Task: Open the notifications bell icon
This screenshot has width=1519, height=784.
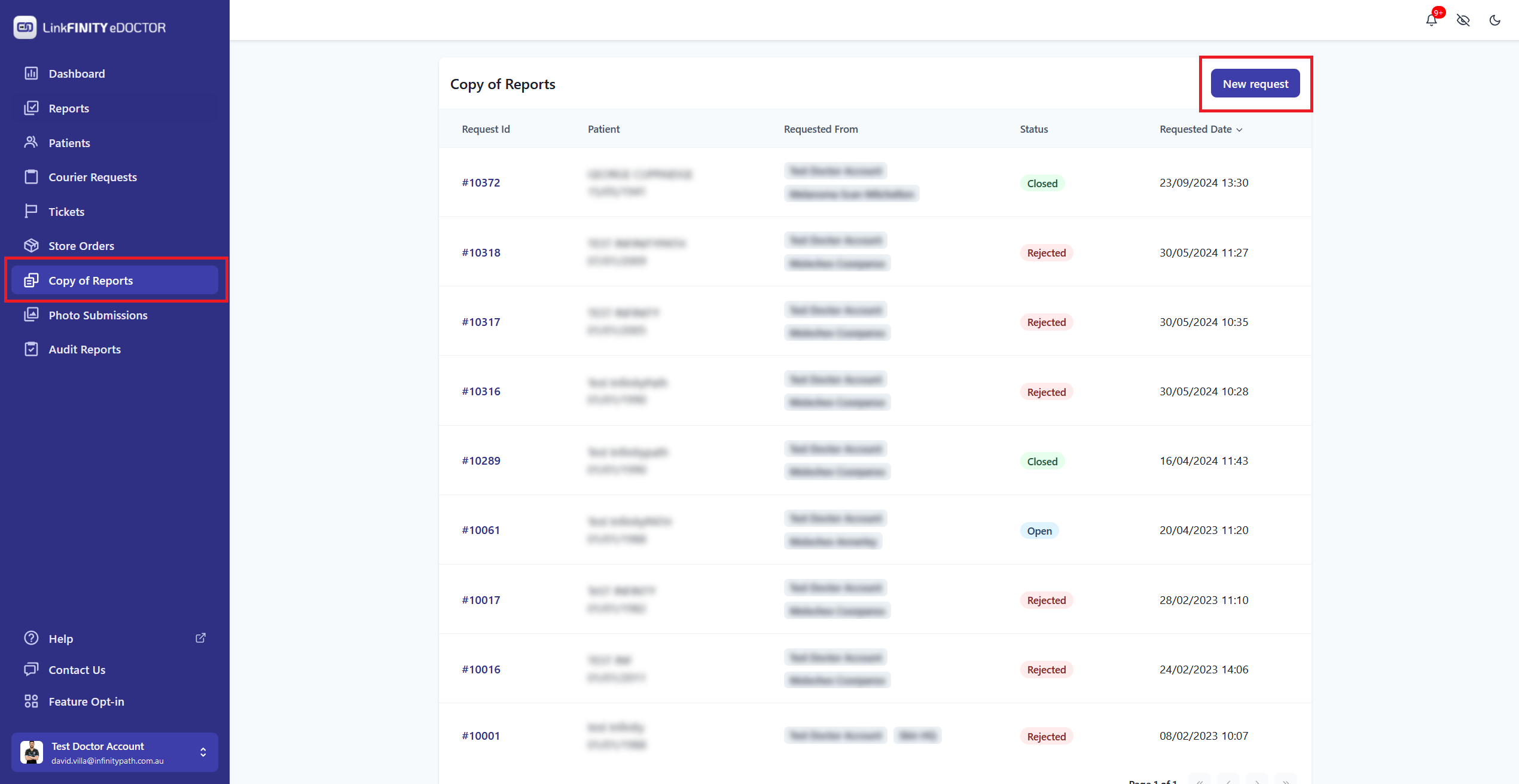Action: (1431, 20)
